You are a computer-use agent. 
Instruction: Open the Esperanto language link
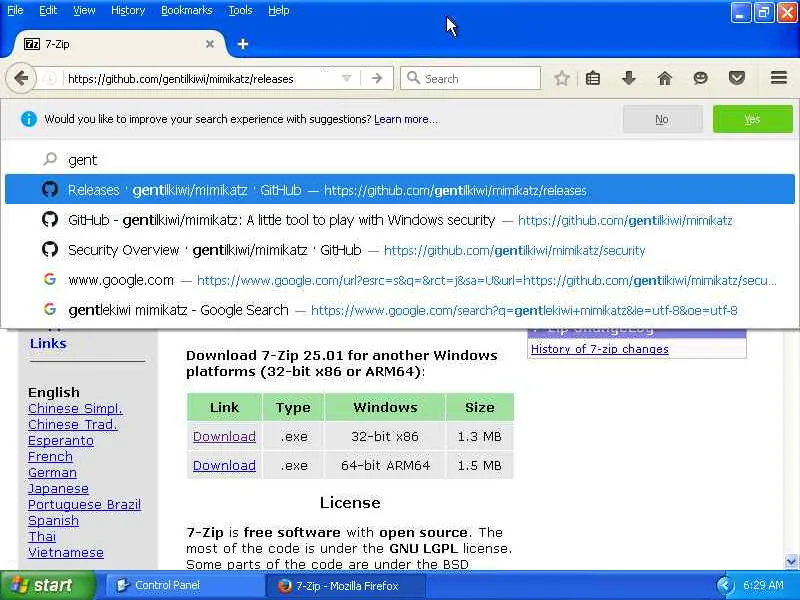(x=61, y=441)
